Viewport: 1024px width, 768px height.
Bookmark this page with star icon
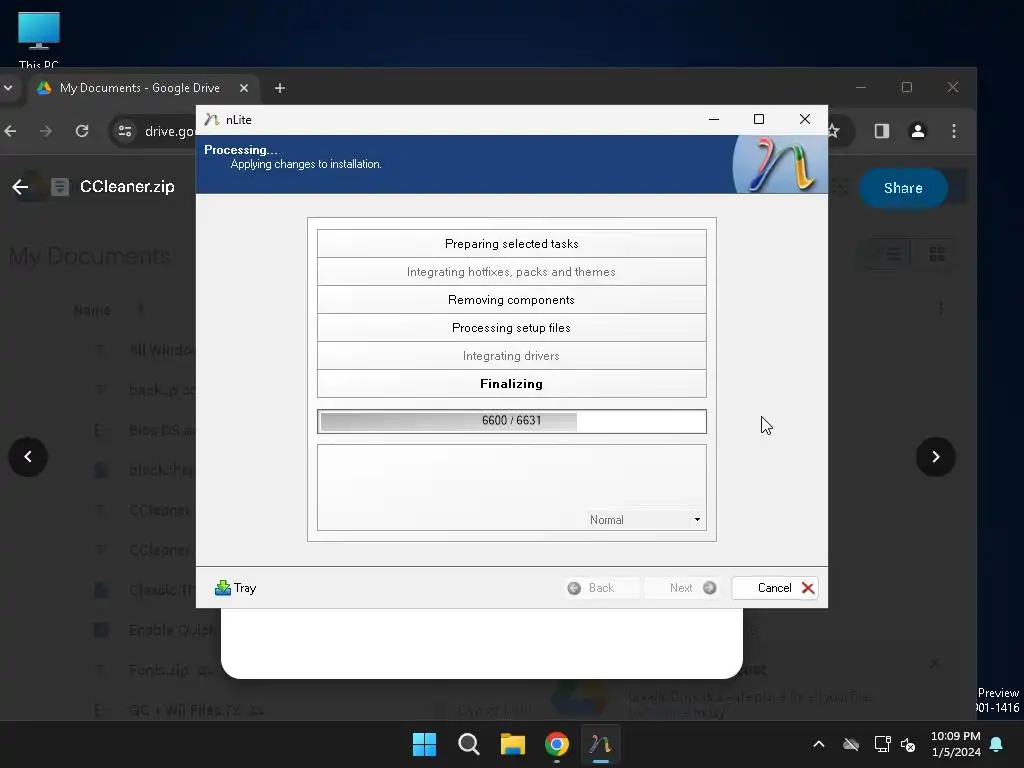pyautogui.click(x=834, y=131)
